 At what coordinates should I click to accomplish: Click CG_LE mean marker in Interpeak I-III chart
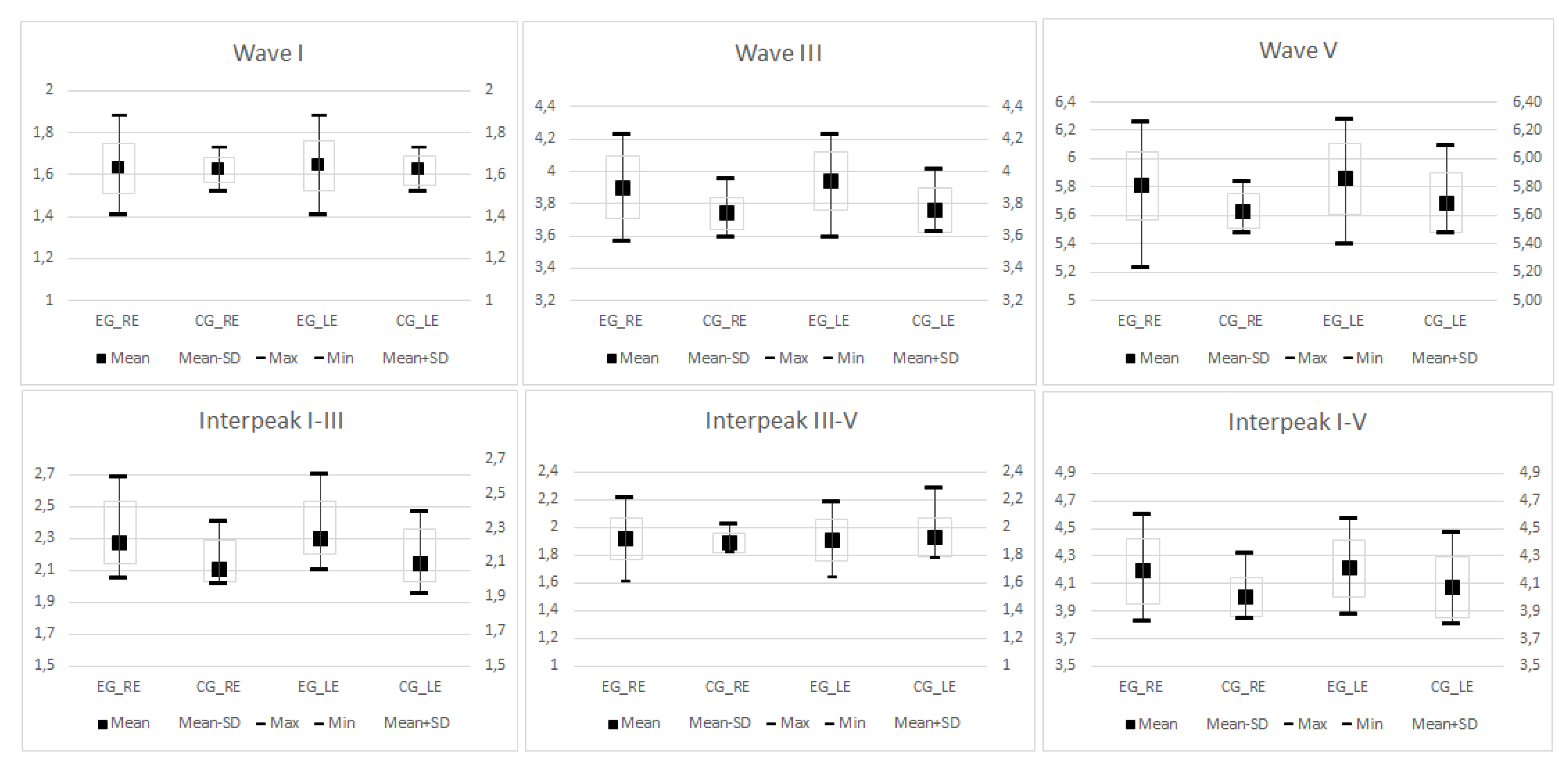click(x=420, y=564)
